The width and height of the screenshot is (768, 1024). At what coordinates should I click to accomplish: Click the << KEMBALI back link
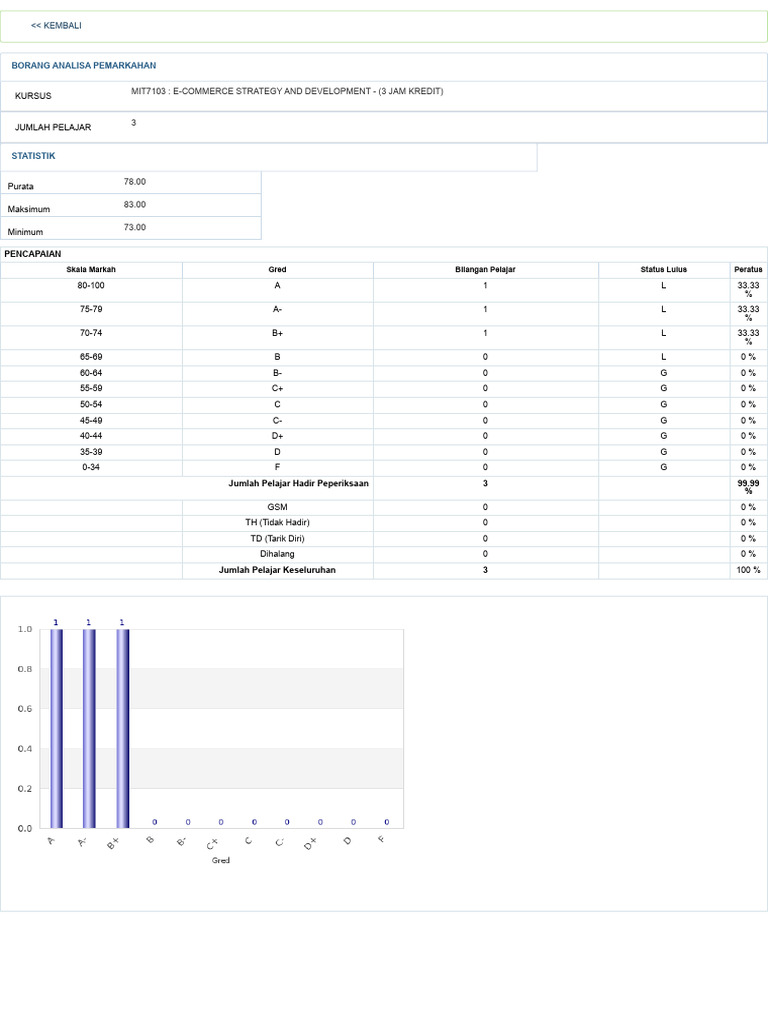[x=56, y=25]
